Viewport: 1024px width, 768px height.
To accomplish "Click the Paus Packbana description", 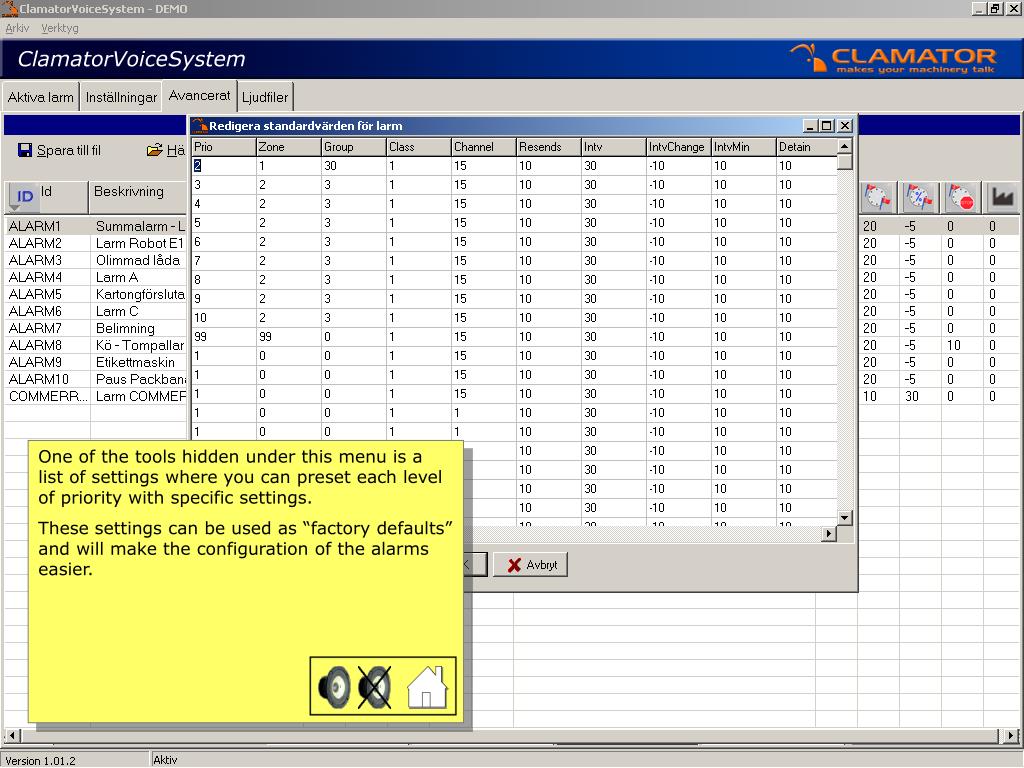I will (139, 379).
